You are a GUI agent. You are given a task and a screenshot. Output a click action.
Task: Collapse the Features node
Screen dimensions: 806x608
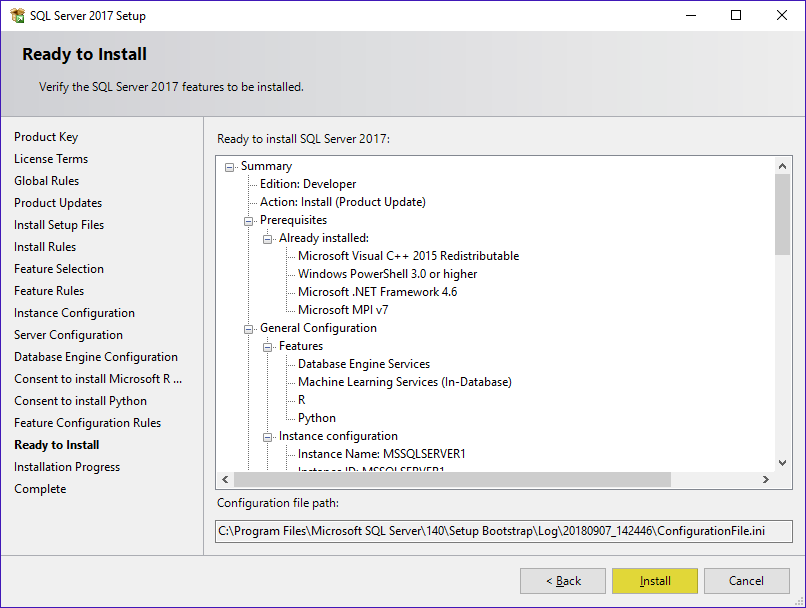267,347
